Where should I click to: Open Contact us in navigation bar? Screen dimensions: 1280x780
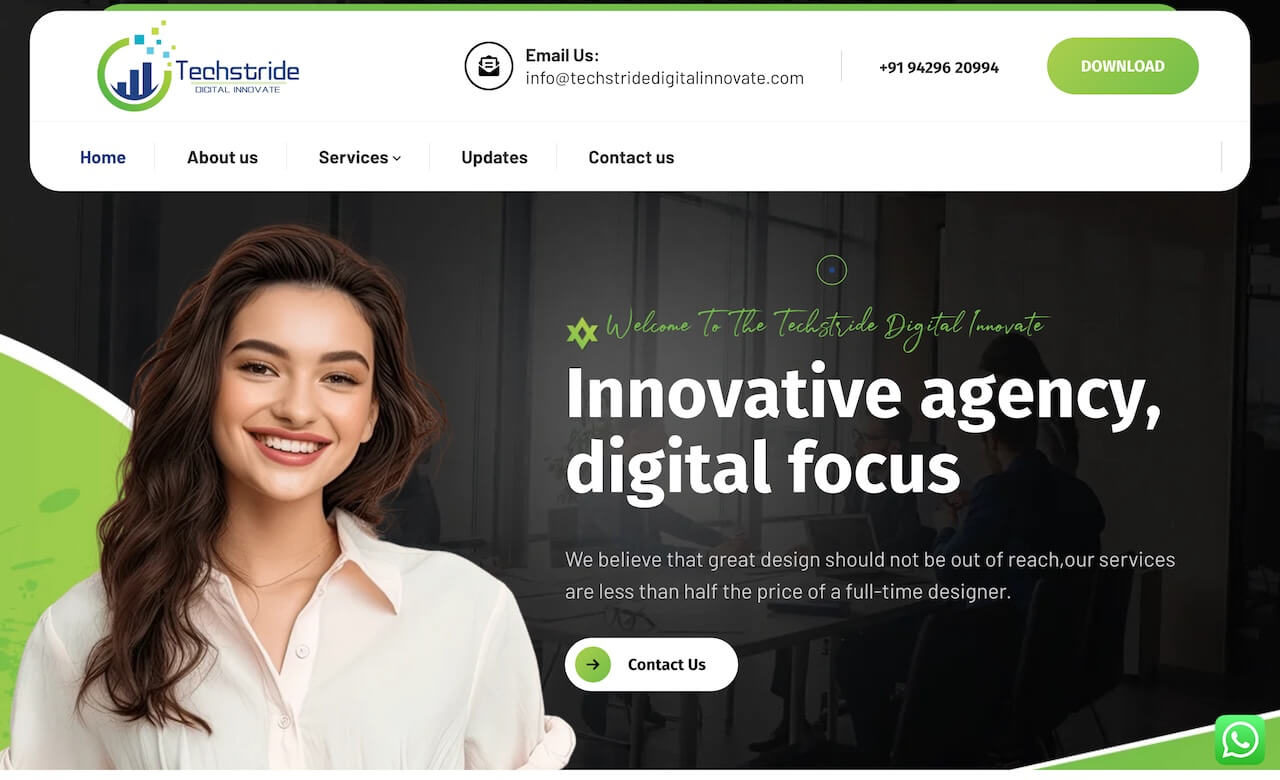631,157
